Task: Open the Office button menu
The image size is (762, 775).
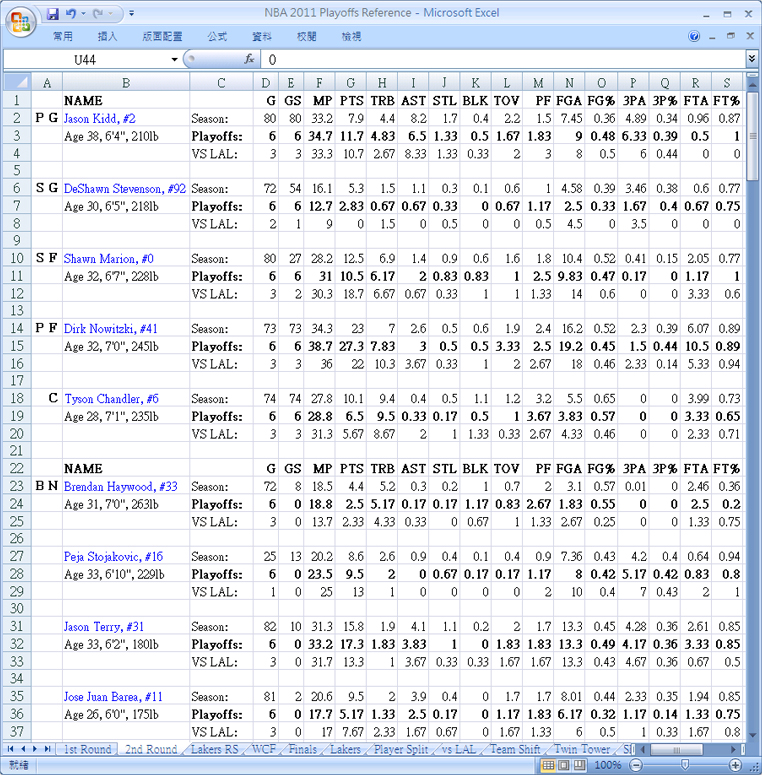Action: click(x=20, y=22)
